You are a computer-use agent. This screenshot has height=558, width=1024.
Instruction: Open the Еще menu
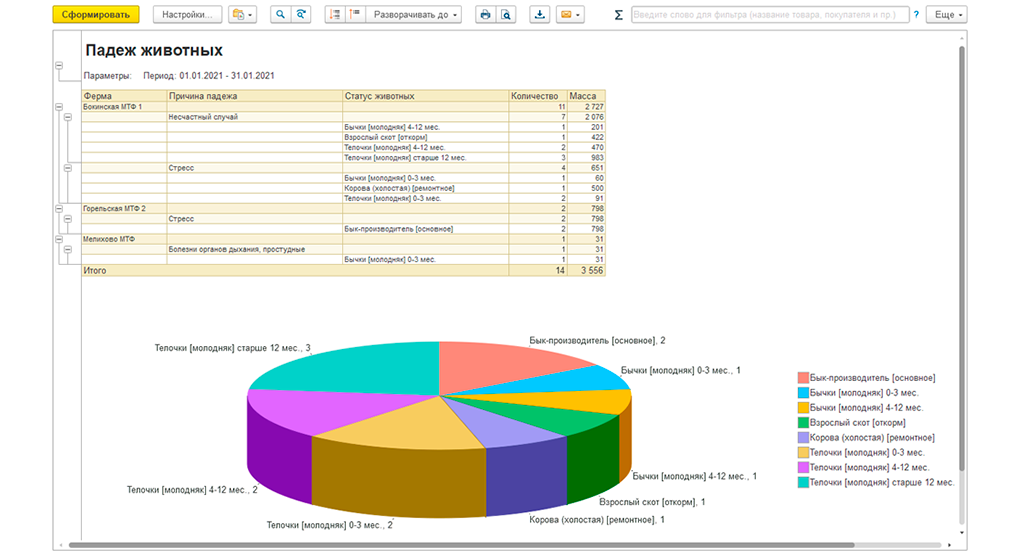point(947,14)
